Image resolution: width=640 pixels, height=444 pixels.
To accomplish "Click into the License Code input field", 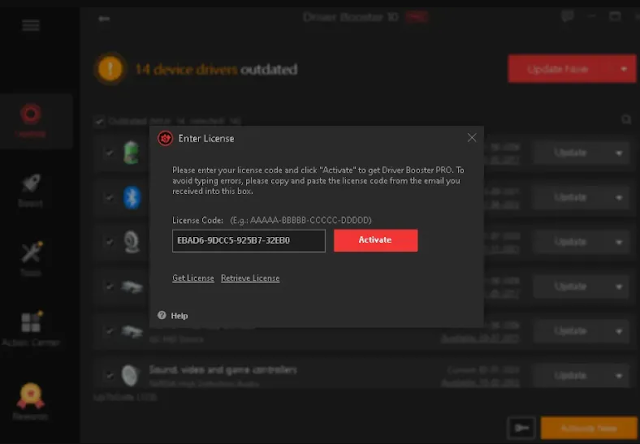I will click(249, 240).
